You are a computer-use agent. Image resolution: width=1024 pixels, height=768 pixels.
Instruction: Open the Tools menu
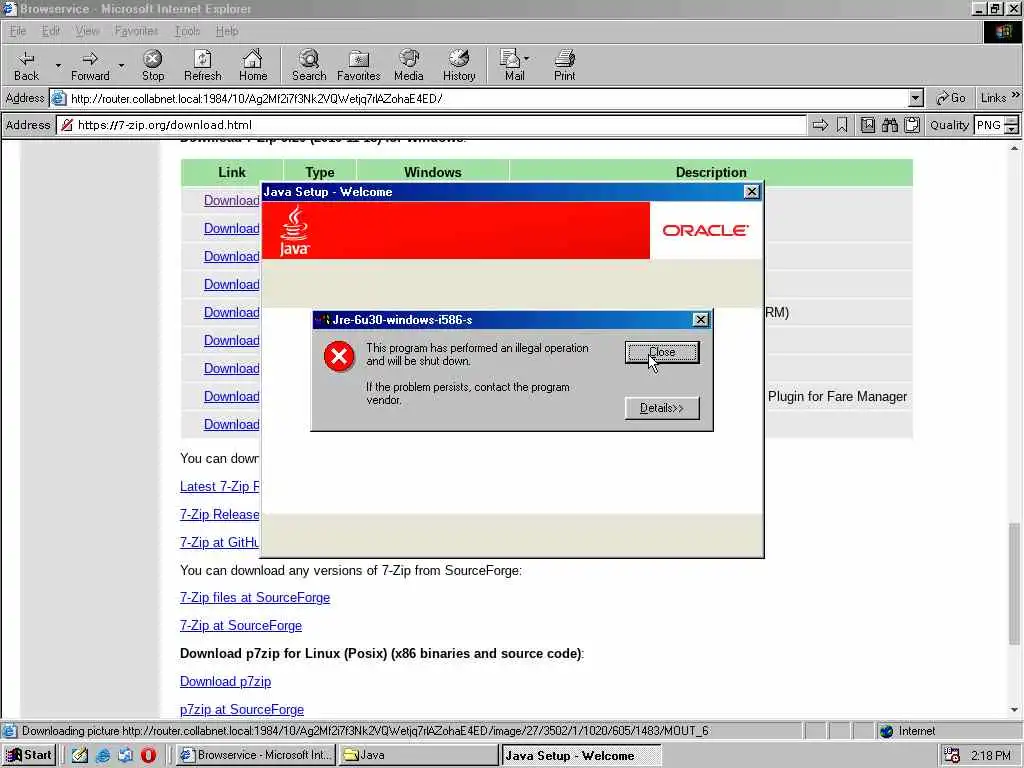(x=187, y=31)
